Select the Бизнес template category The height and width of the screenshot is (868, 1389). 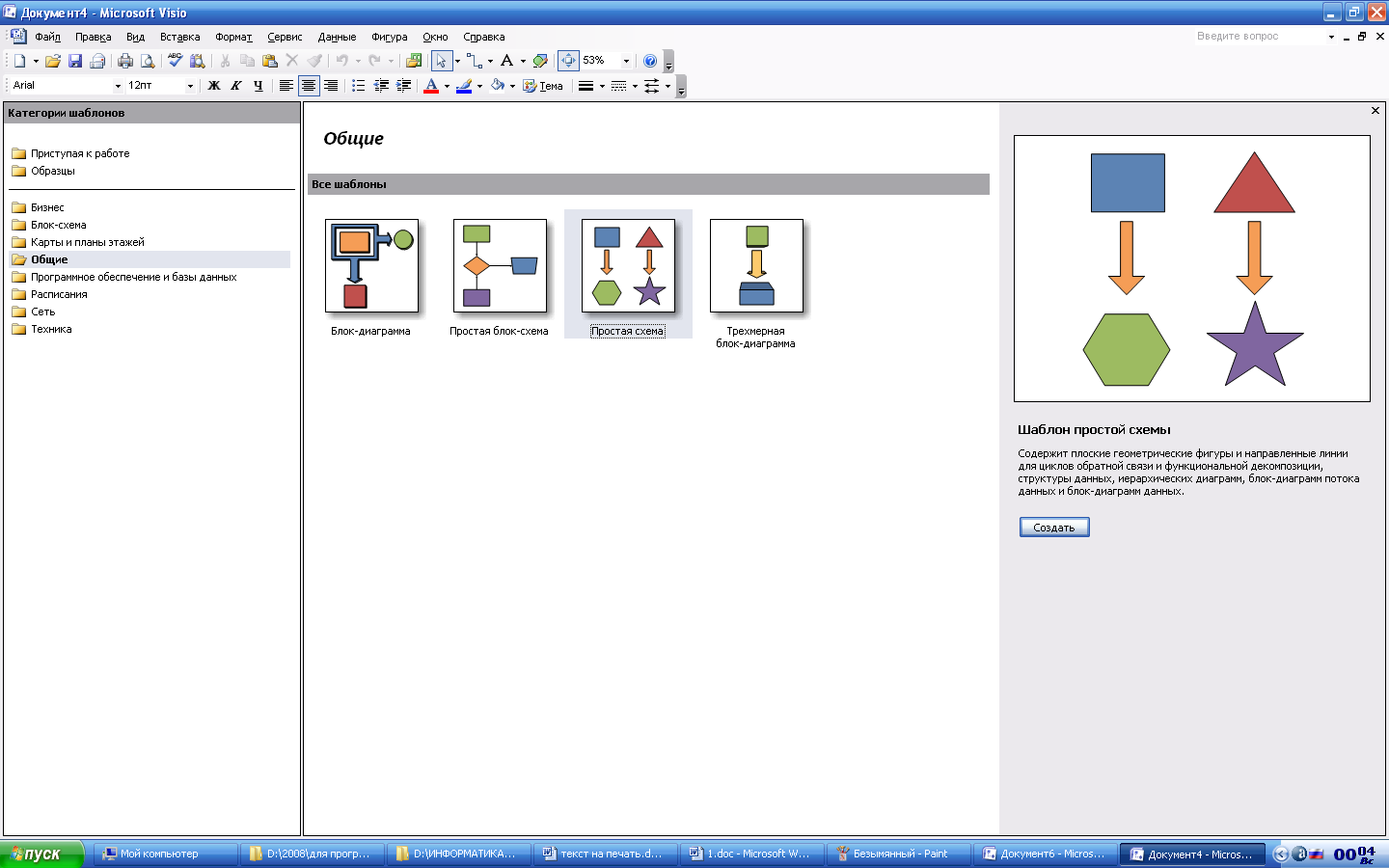pos(47,207)
